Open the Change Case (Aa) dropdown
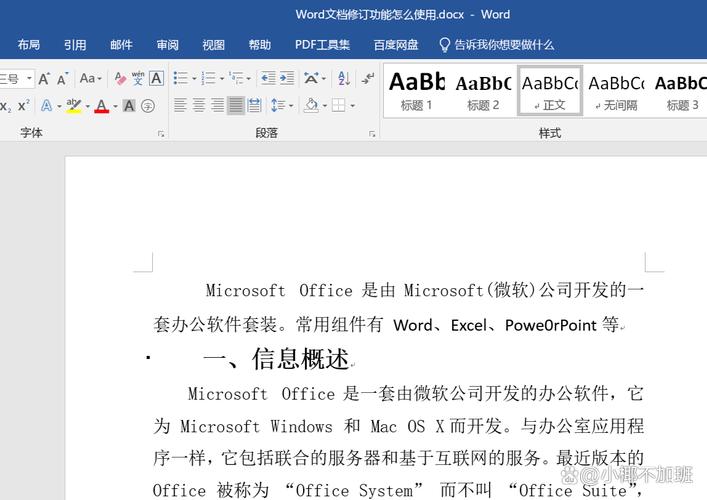This screenshot has height=500, width=707. click(91, 78)
